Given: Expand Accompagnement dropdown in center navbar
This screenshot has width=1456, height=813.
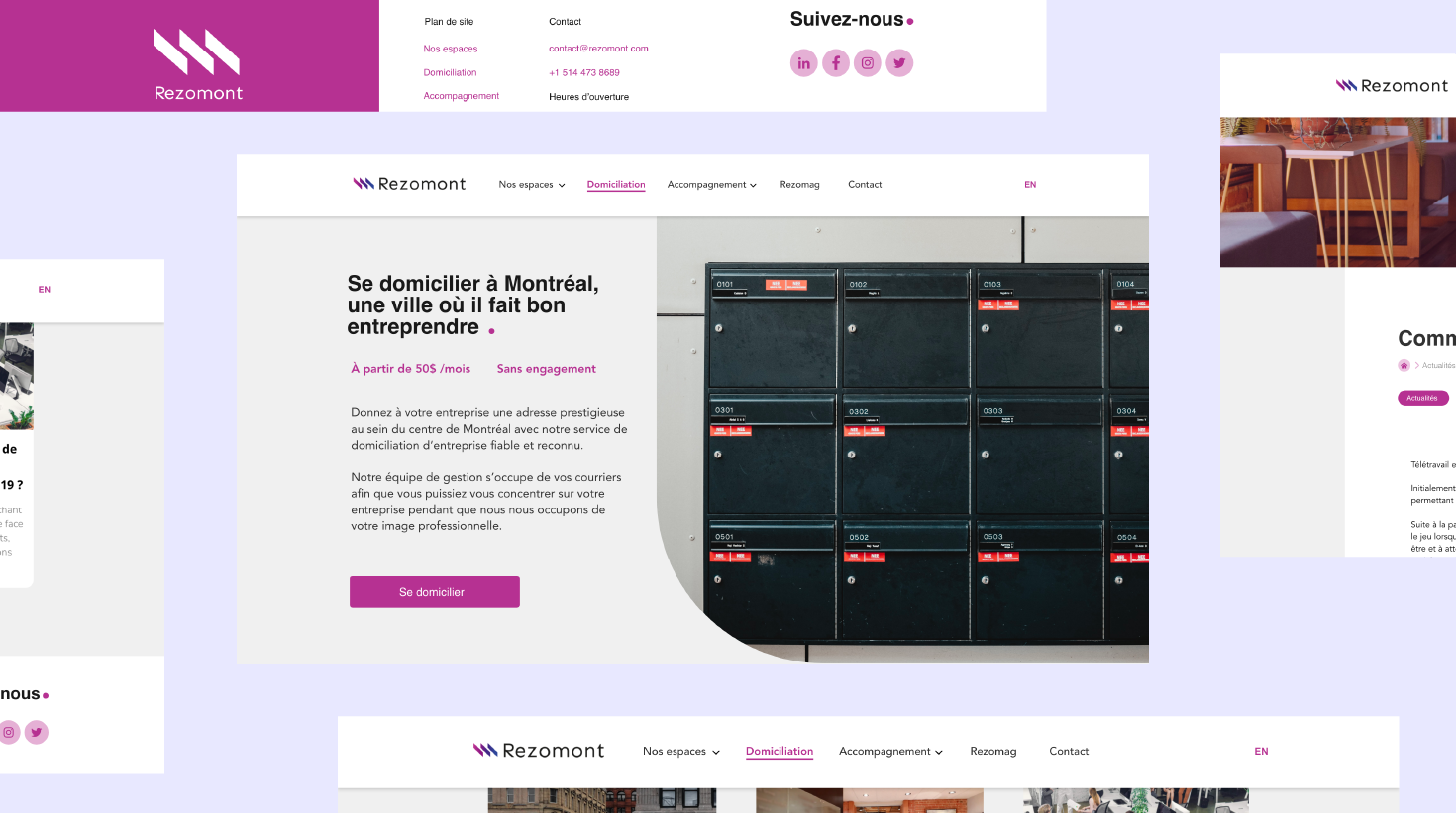Looking at the screenshot, I should click(712, 185).
